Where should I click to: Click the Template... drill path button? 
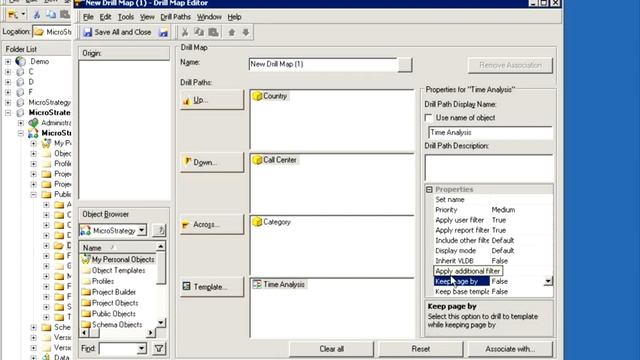[x=212, y=287]
